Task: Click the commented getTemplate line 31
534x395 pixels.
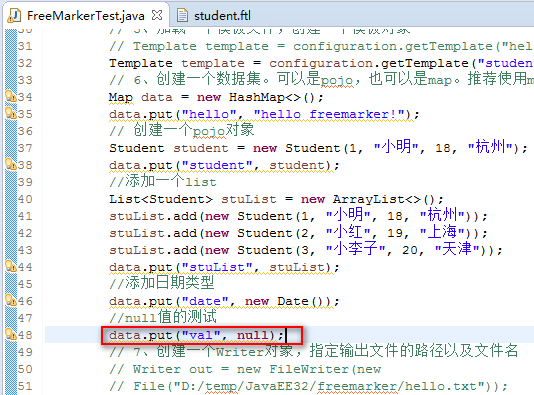Action: [321, 46]
